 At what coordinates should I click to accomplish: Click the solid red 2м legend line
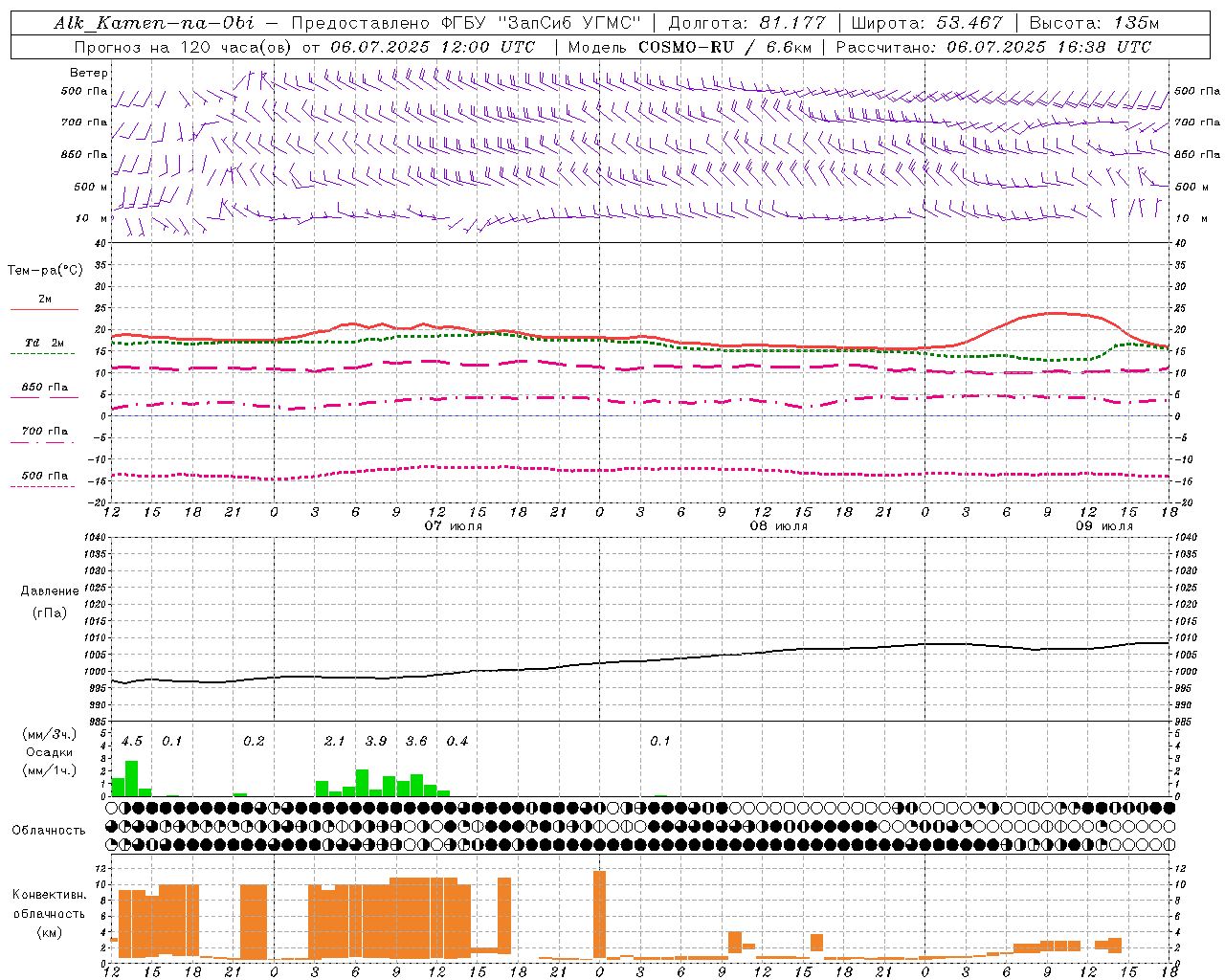[44, 309]
